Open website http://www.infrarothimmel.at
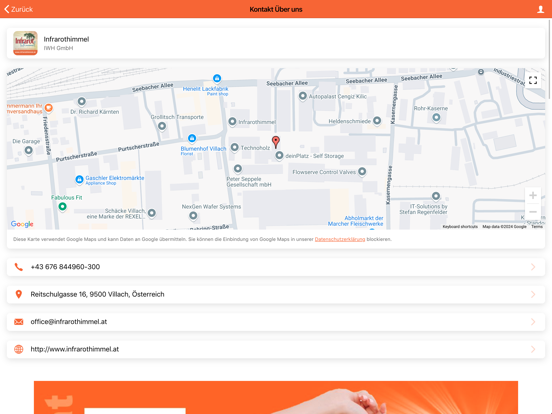552x414 pixels. point(276,349)
